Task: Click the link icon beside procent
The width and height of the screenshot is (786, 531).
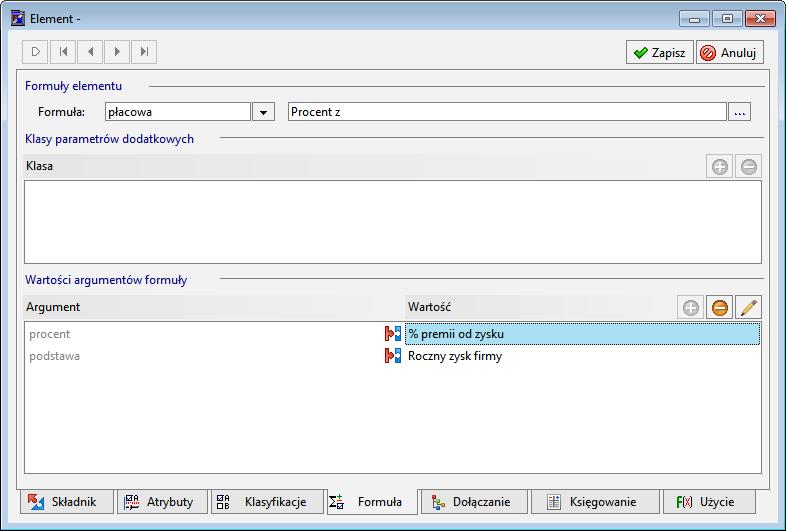Action: [x=393, y=334]
